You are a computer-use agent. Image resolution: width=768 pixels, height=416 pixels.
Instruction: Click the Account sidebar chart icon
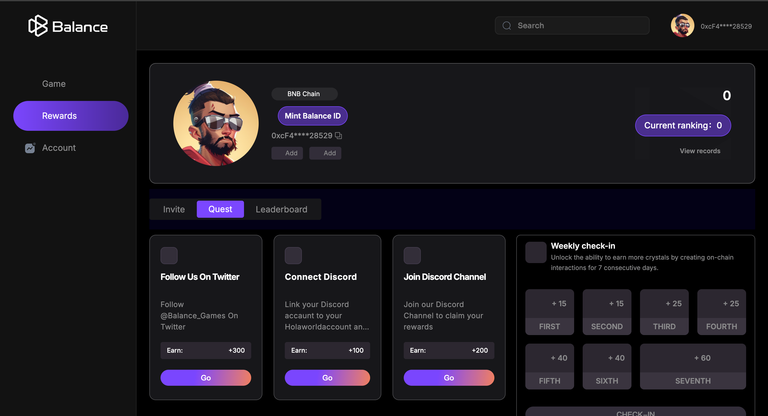30,148
